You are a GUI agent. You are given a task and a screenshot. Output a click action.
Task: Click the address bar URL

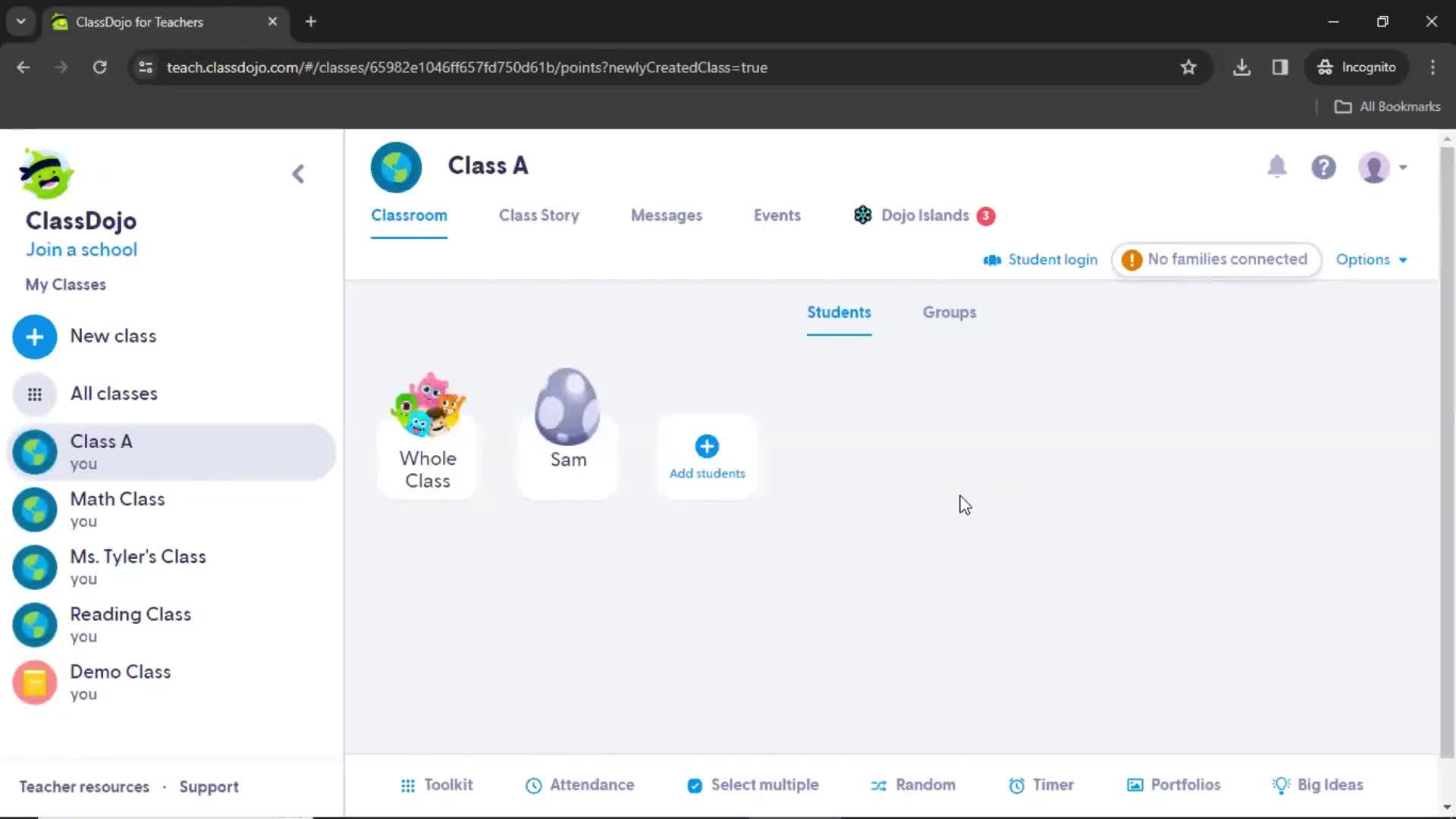[467, 67]
